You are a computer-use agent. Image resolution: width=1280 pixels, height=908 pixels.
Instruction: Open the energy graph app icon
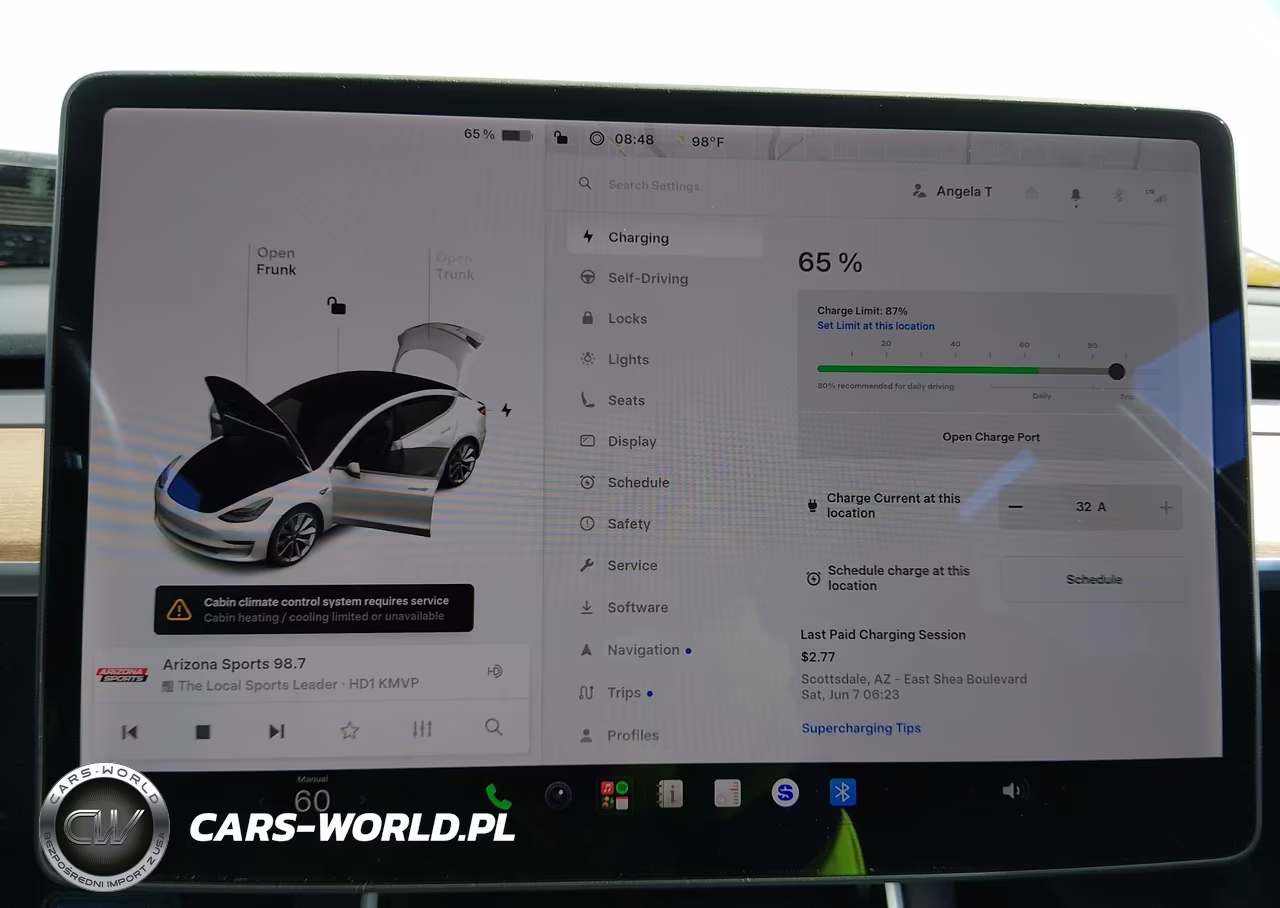click(727, 794)
